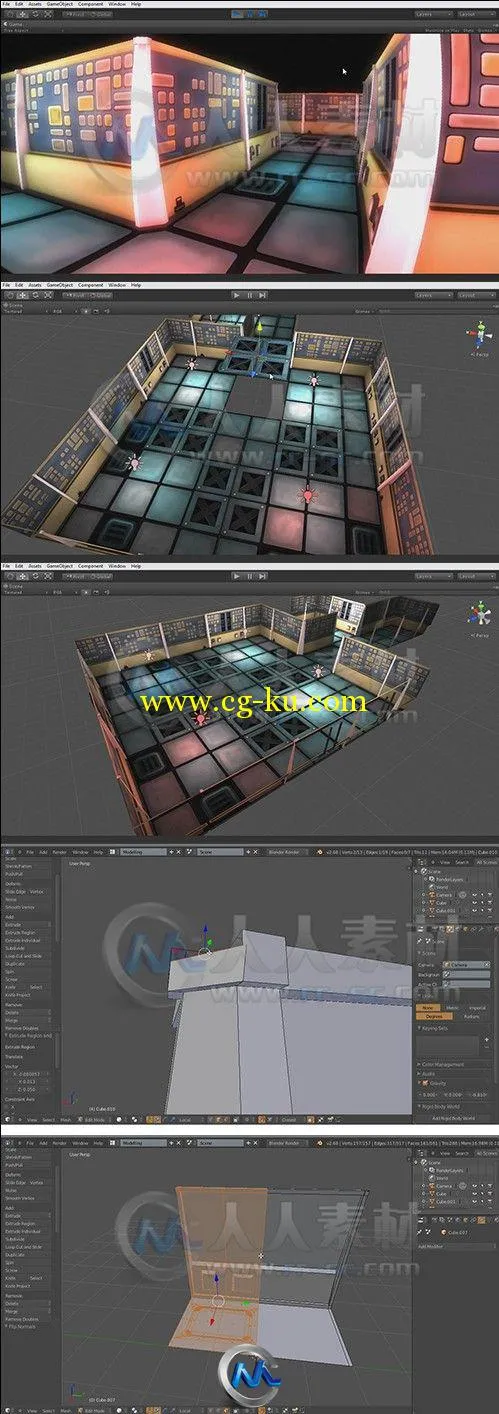Viewport: 499px width, 1414px height.
Task: Open Component menu in second Unity window
Action: [x=90, y=285]
